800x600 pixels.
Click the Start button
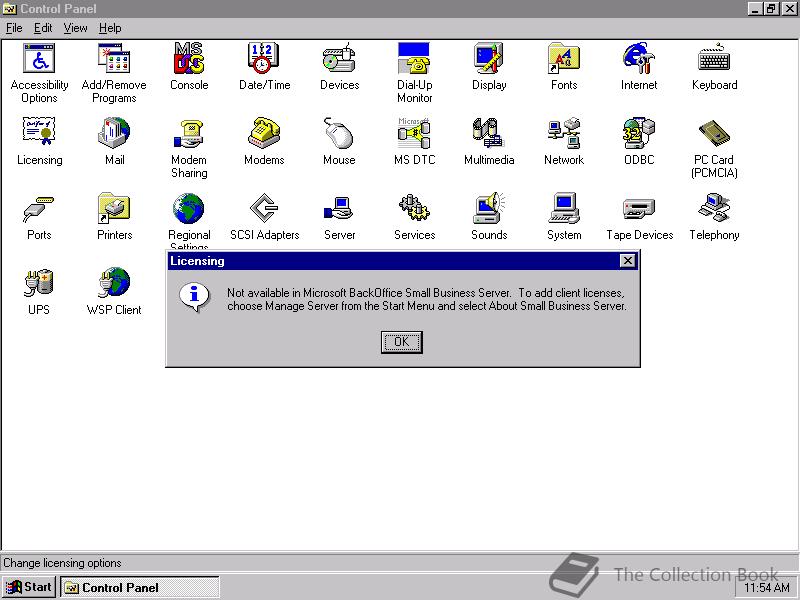pos(29,587)
